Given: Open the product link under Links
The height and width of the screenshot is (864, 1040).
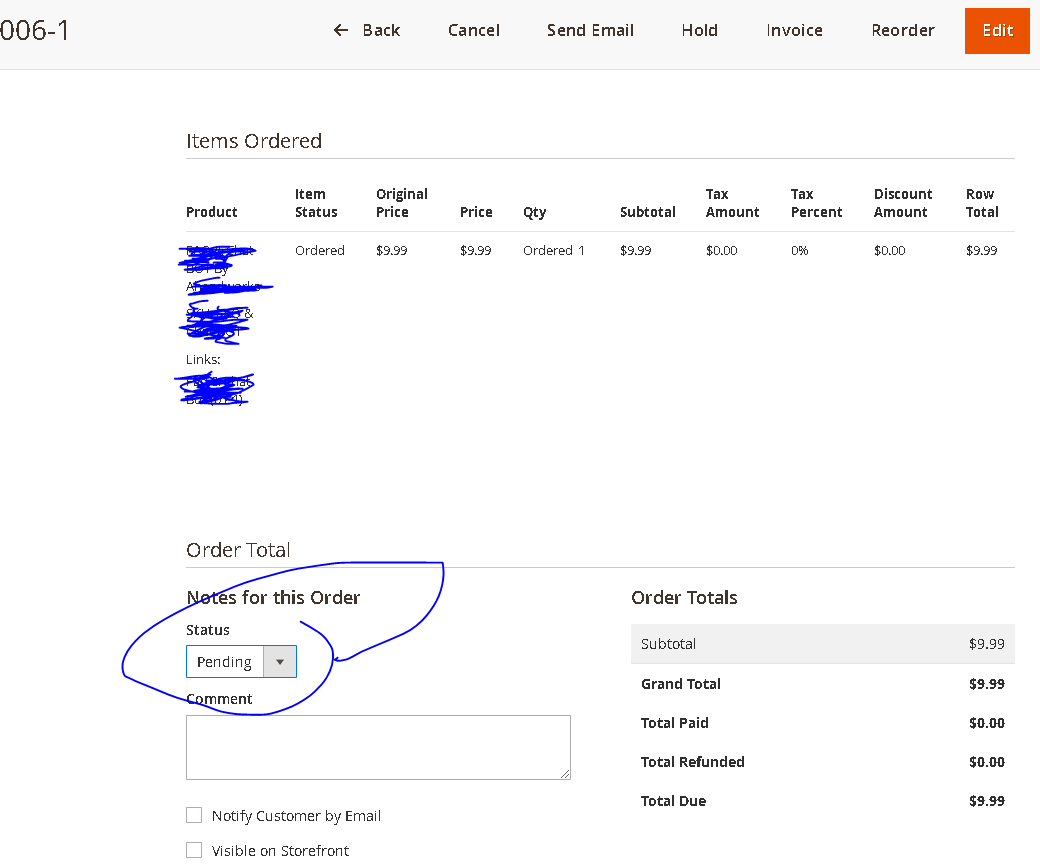Looking at the screenshot, I should click(213, 385).
